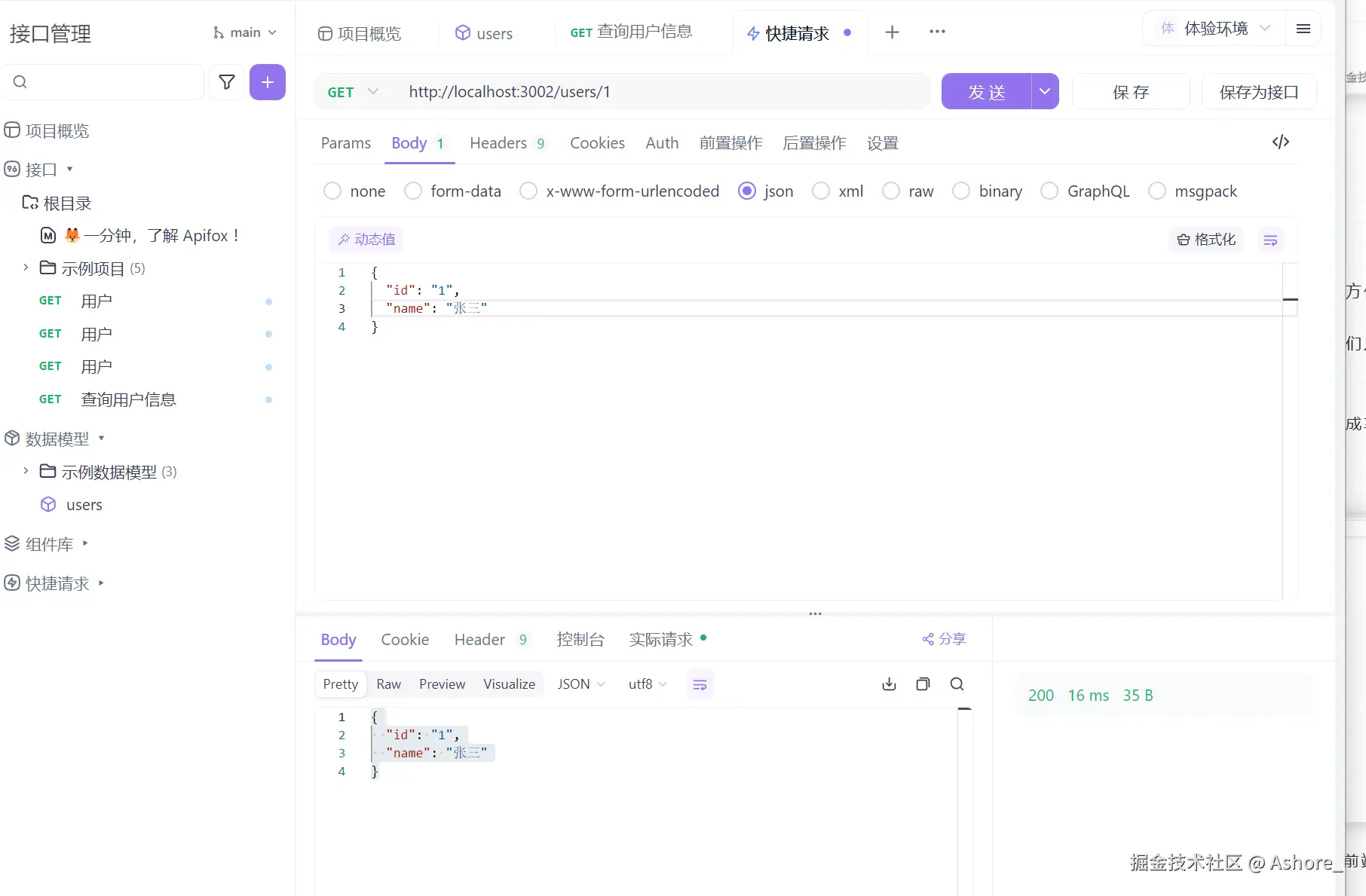
Task: Click the 数据模型 section icon
Action: (12, 438)
